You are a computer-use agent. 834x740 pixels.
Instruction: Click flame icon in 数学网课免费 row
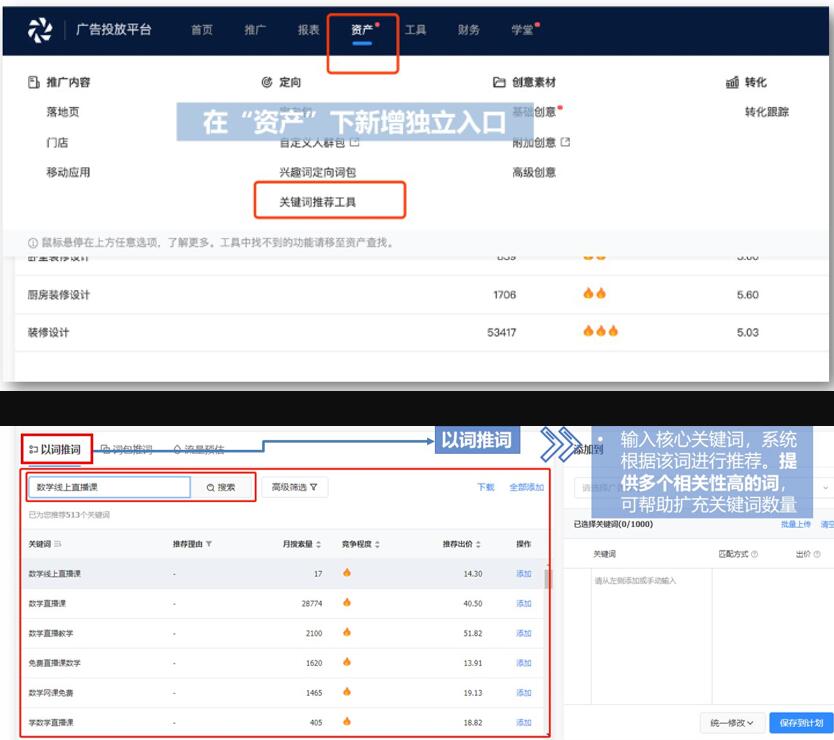(347, 692)
